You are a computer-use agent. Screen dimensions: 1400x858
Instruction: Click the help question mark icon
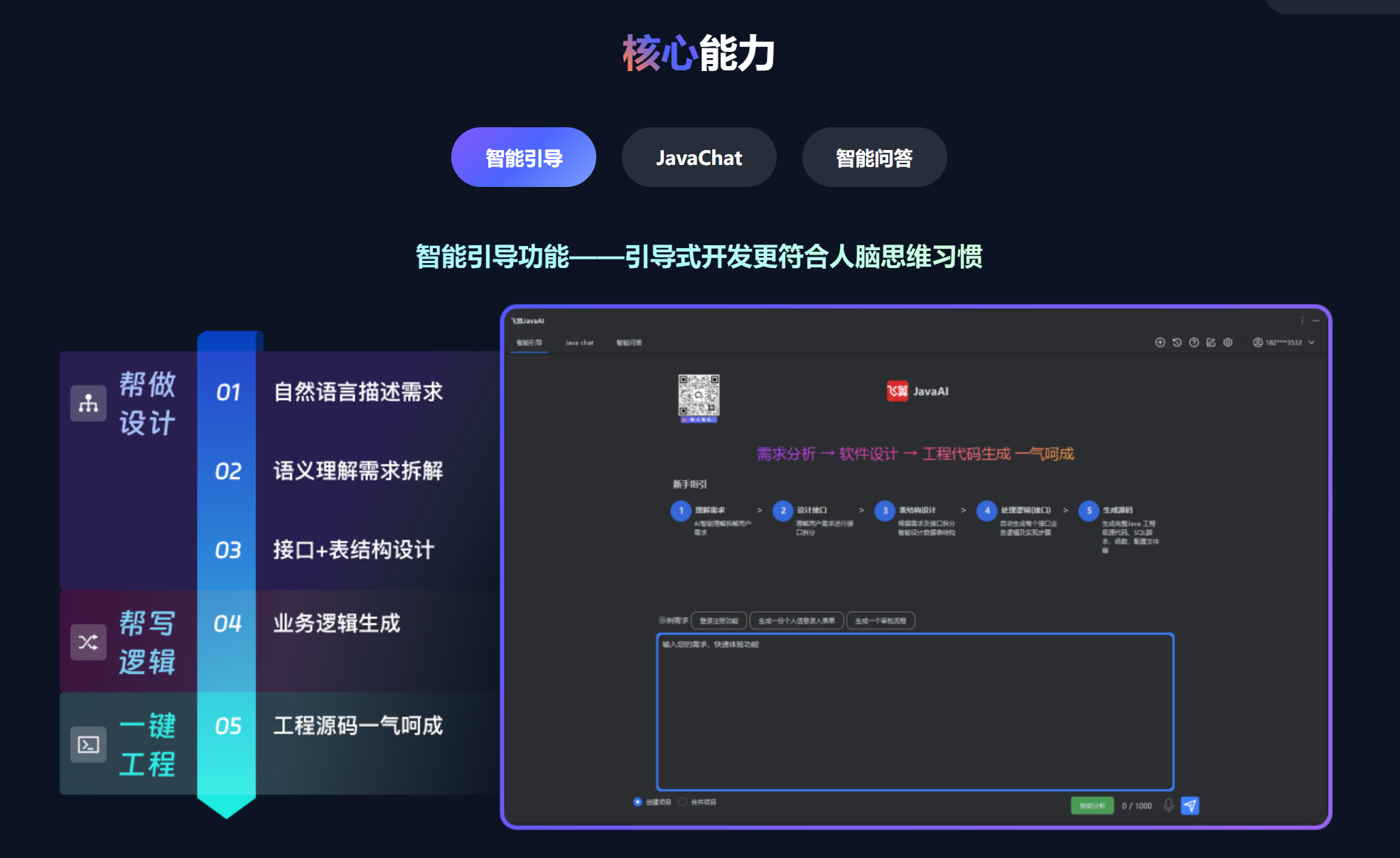(1194, 343)
